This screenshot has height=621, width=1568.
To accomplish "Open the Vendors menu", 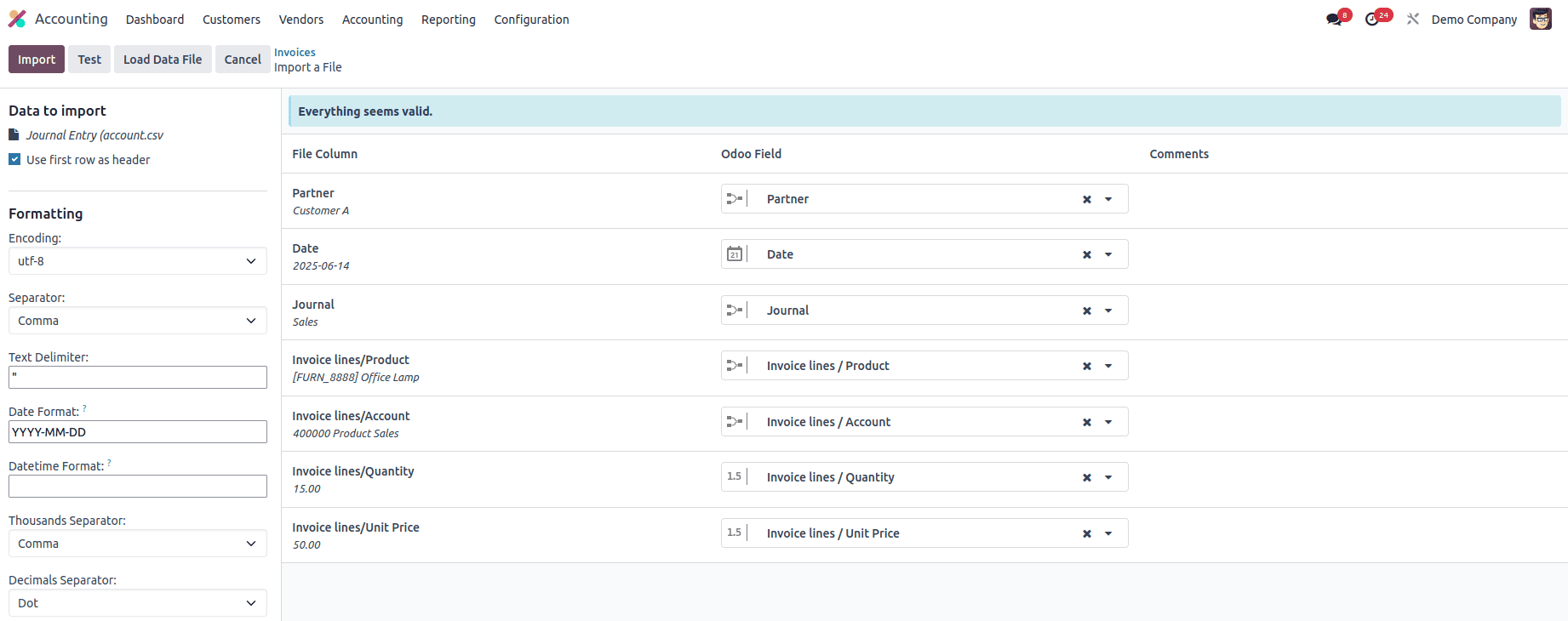I will tap(301, 20).
